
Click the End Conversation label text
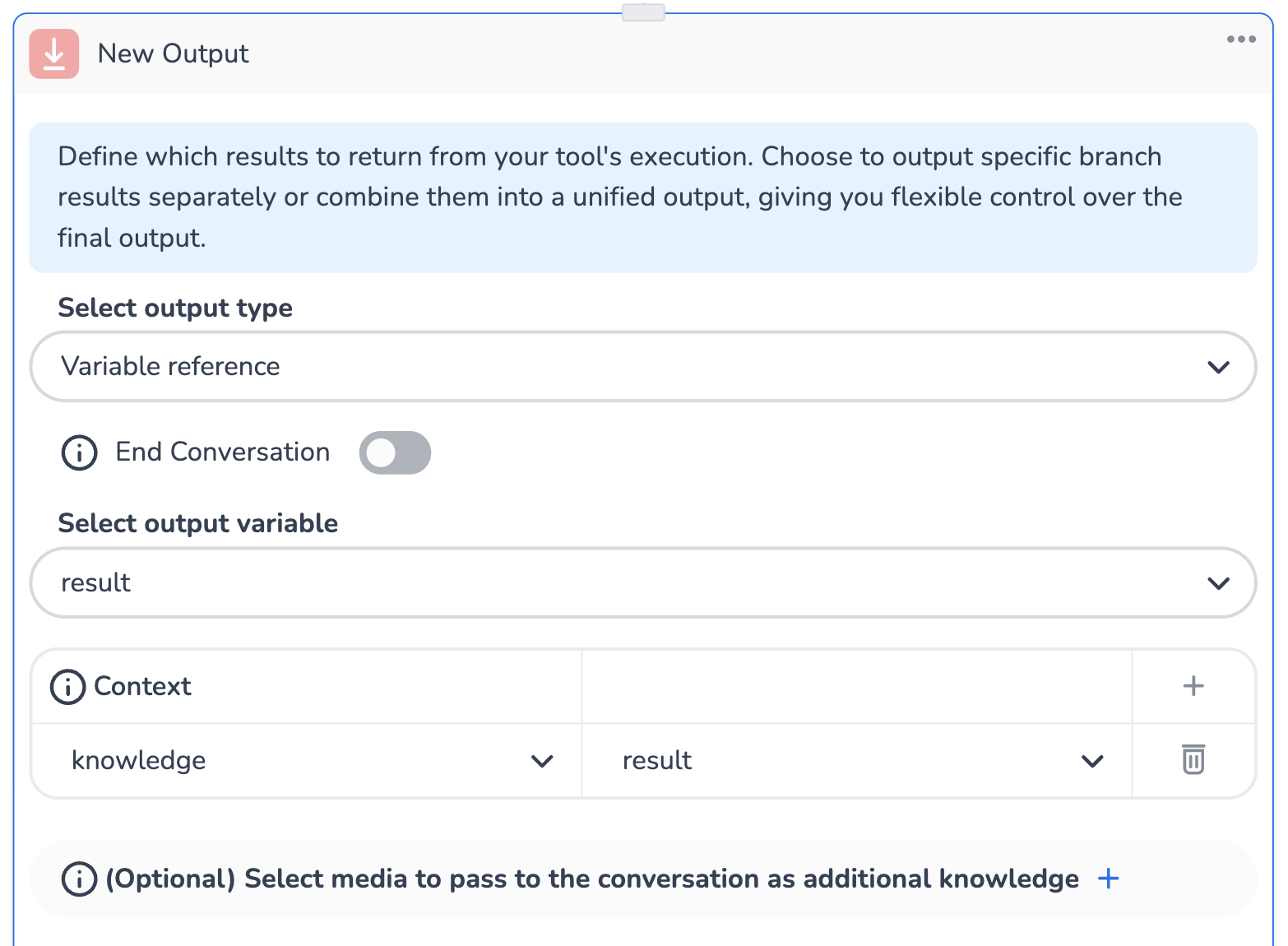click(222, 452)
